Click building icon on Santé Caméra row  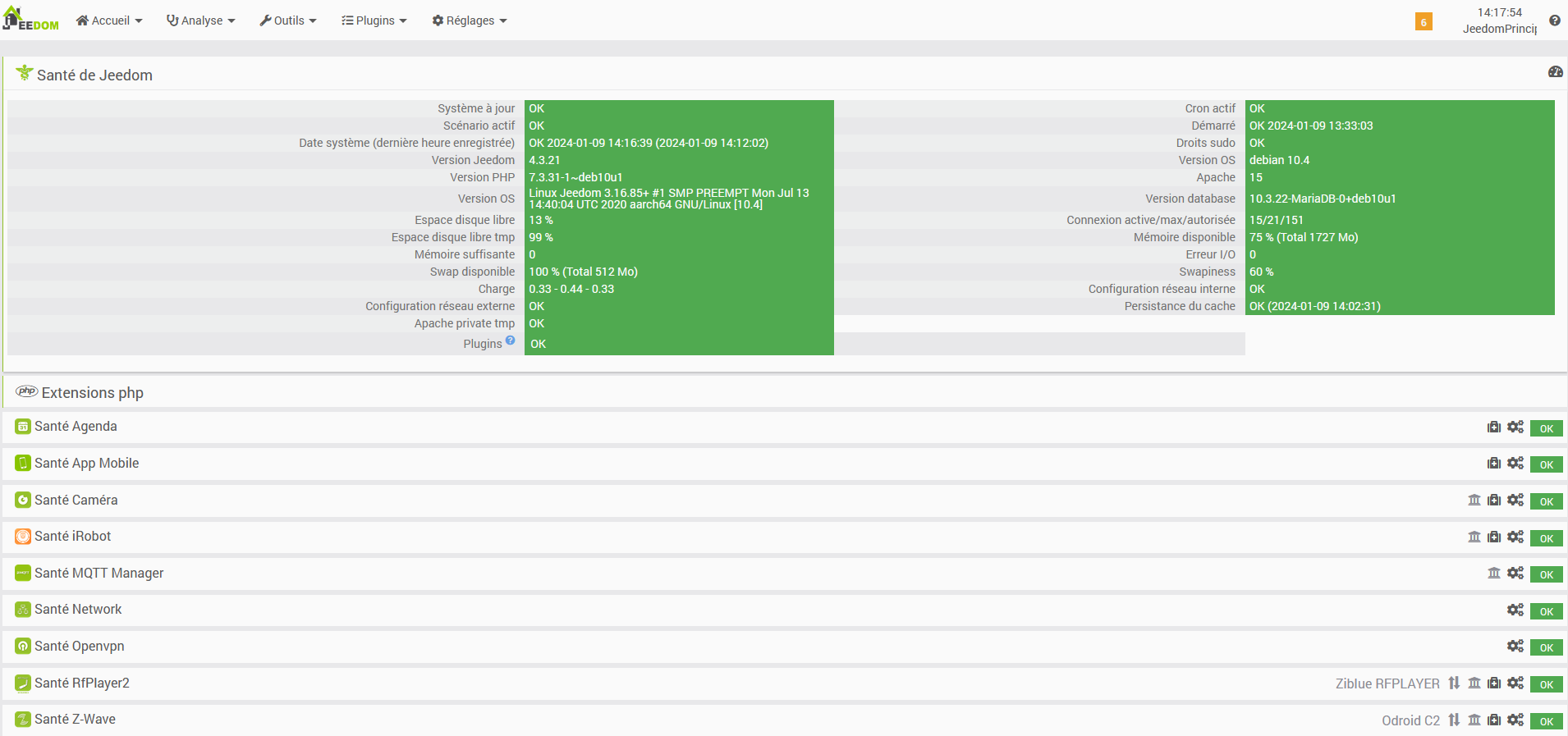[x=1474, y=500]
